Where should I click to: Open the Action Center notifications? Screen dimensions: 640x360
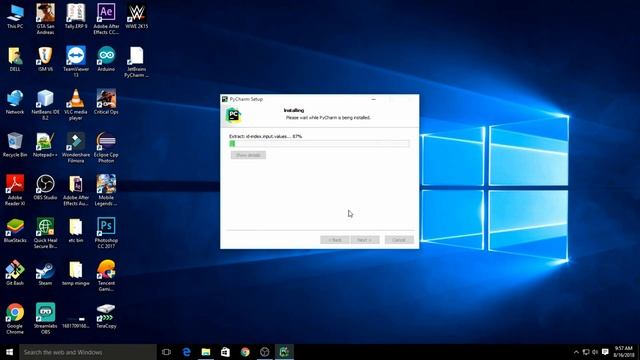click(x=605, y=352)
